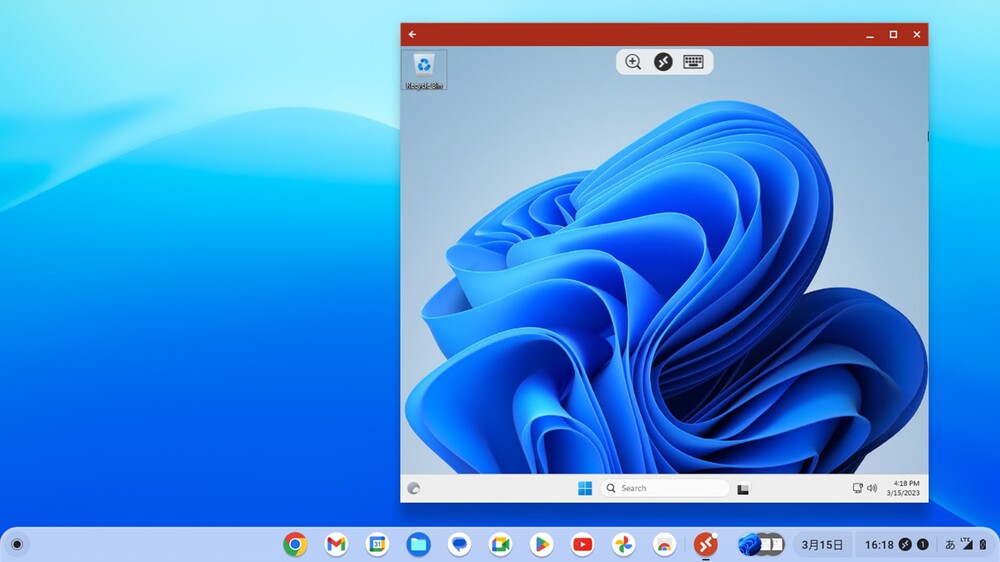The width and height of the screenshot is (1000, 562).
Task: Launch YouTube from the shelf
Action: click(582, 544)
